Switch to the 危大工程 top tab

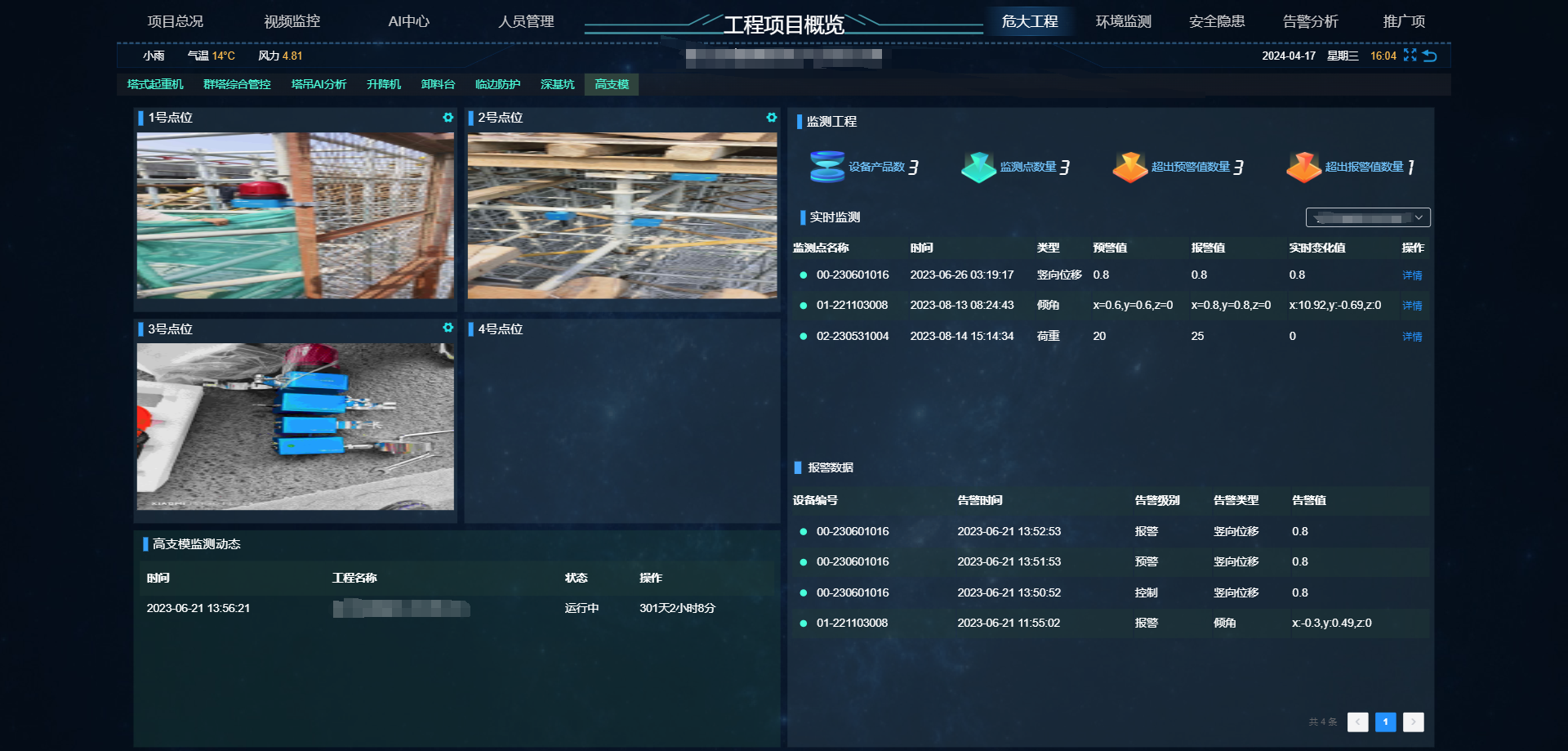[1029, 21]
